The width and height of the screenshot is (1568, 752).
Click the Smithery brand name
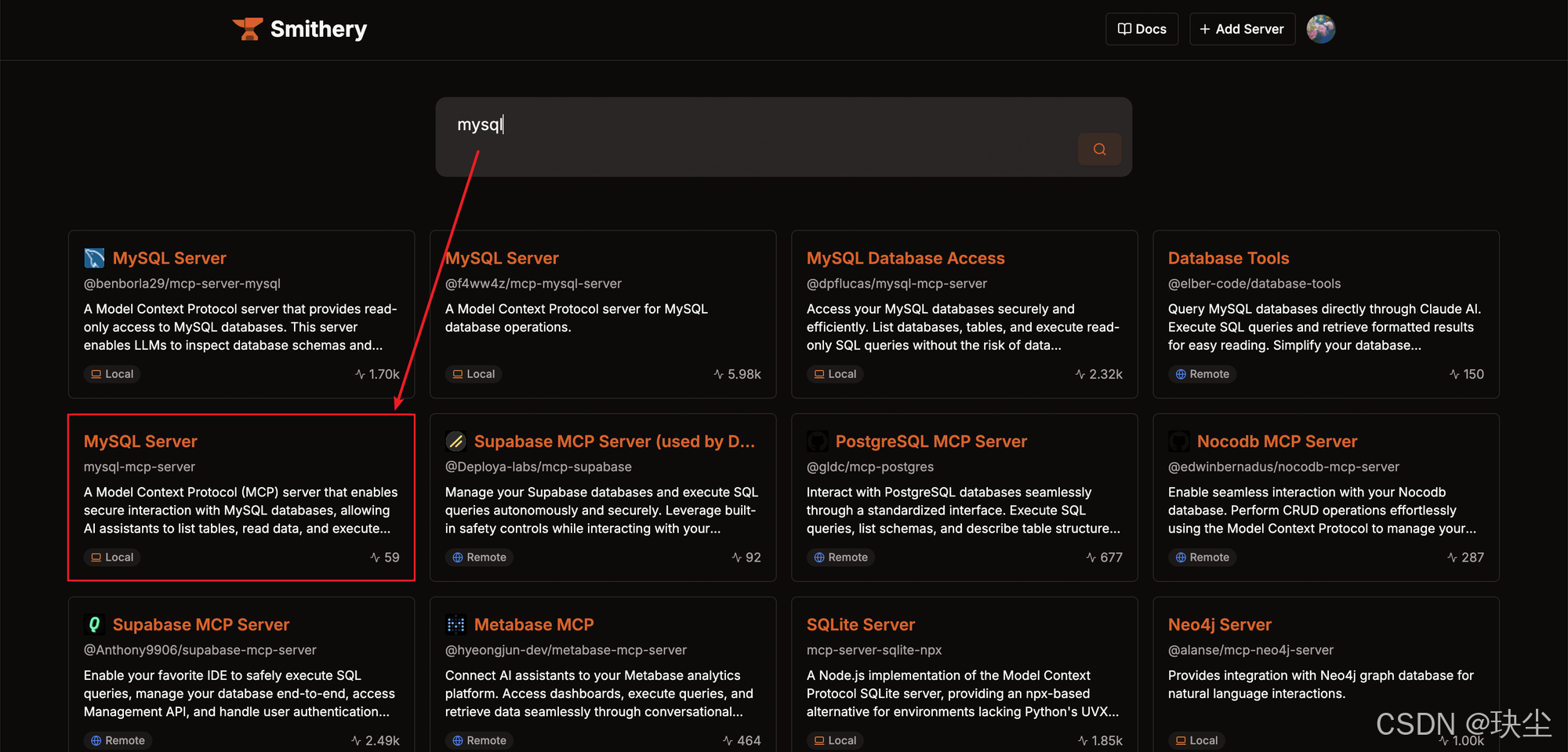click(x=318, y=29)
